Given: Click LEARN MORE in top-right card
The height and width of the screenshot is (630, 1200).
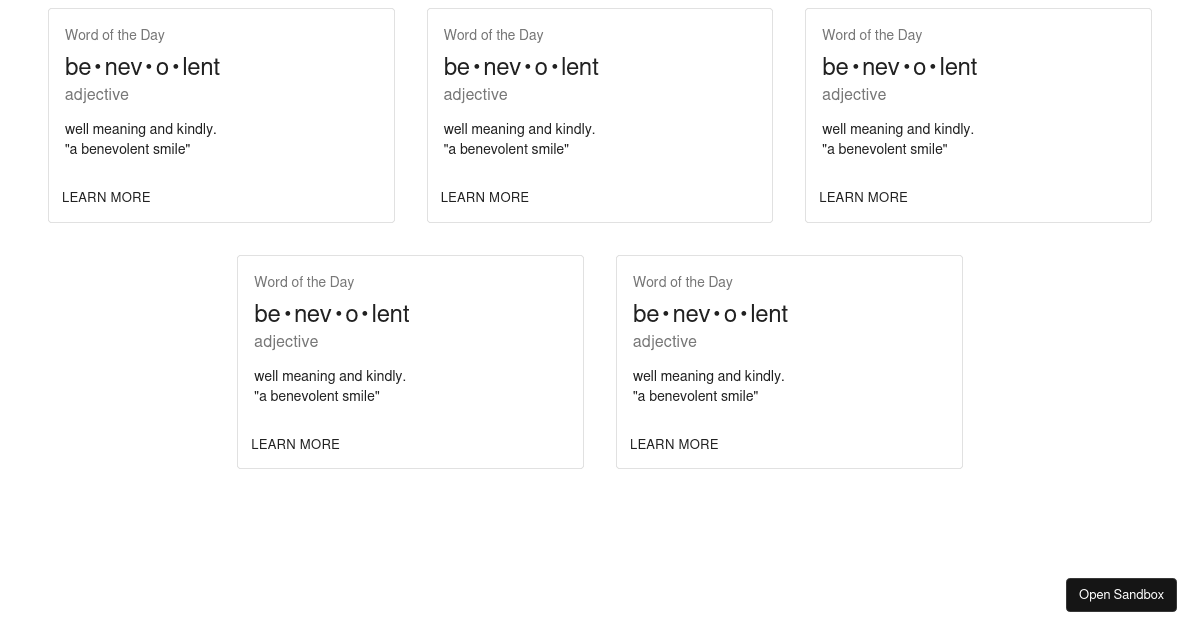Looking at the screenshot, I should point(863,197).
